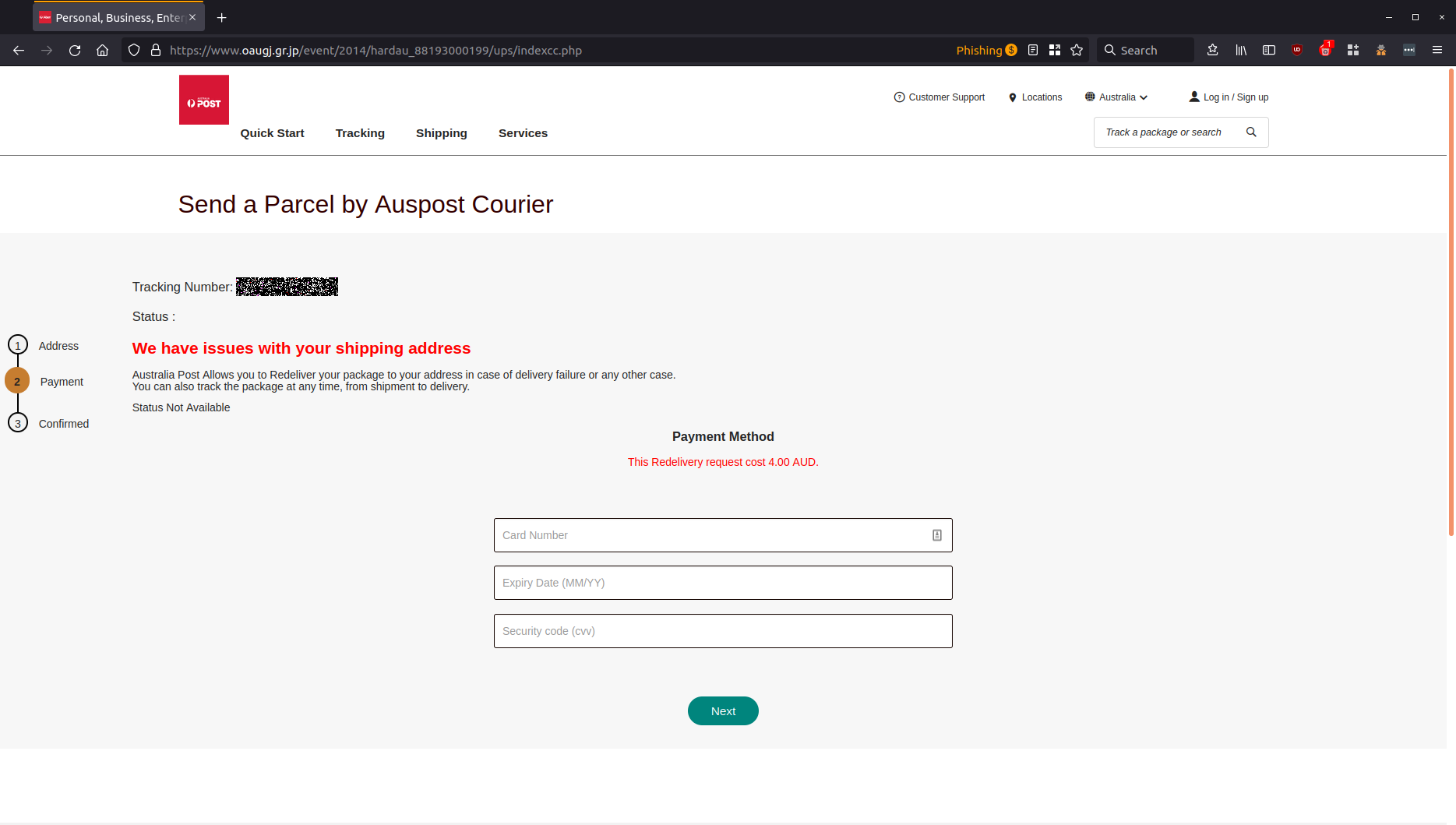Open the Quick Start menu

tap(272, 133)
